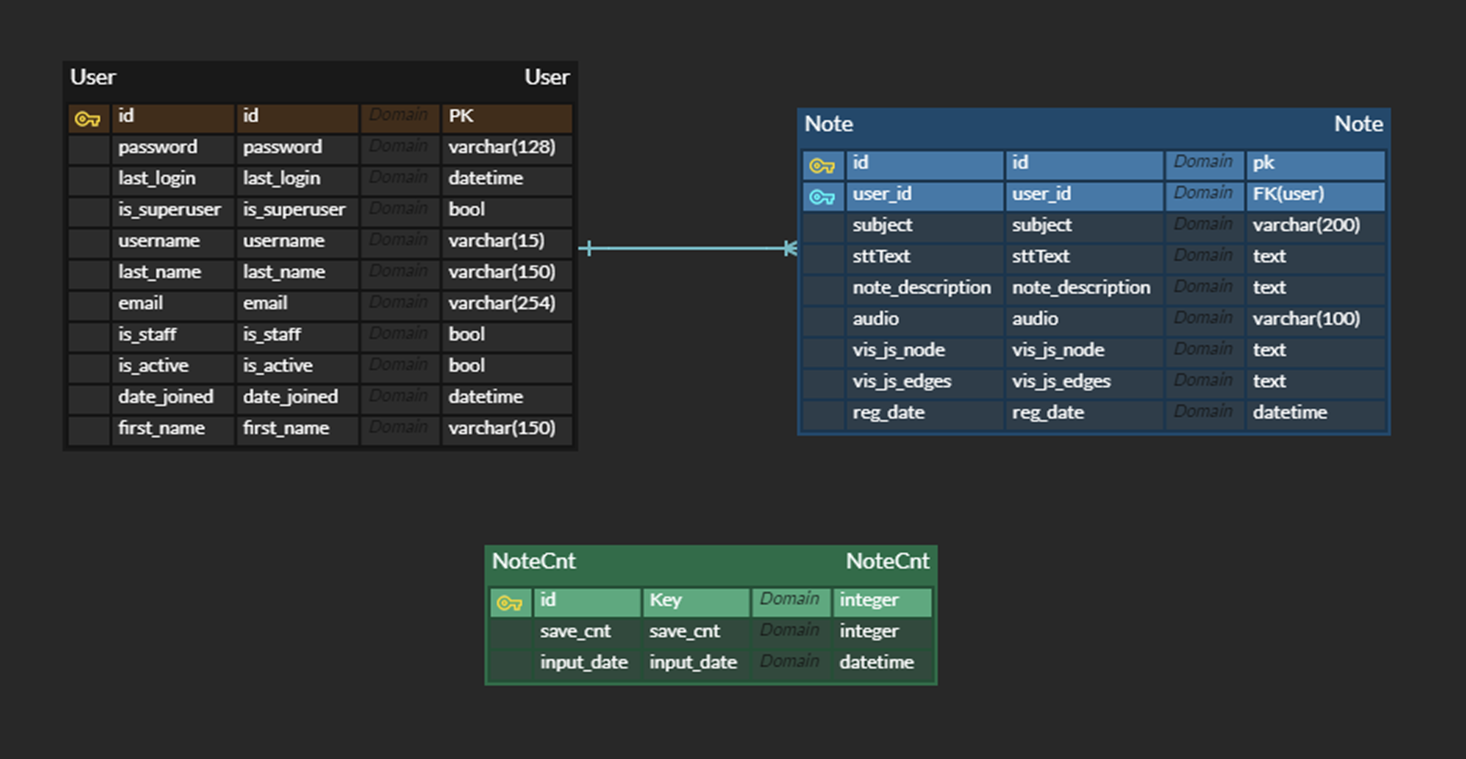This screenshot has height=759, width=1466.
Task: Select the Domain cell in the audio row
Action: click(1204, 320)
